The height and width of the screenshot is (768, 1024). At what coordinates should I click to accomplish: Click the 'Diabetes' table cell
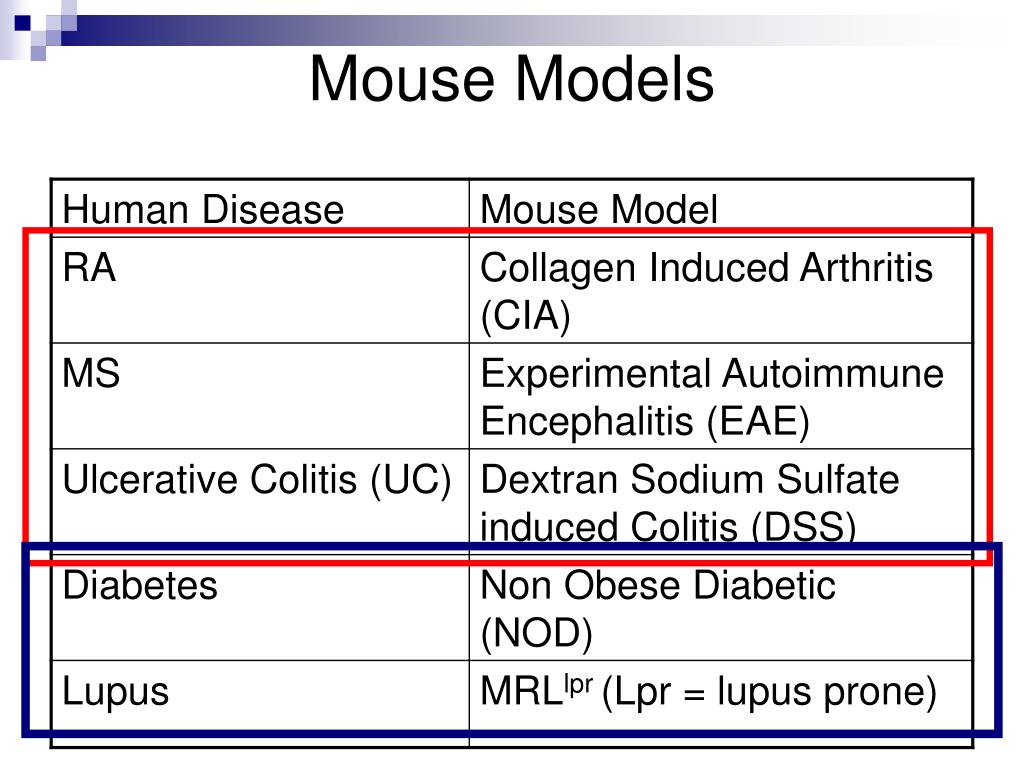pos(260,607)
